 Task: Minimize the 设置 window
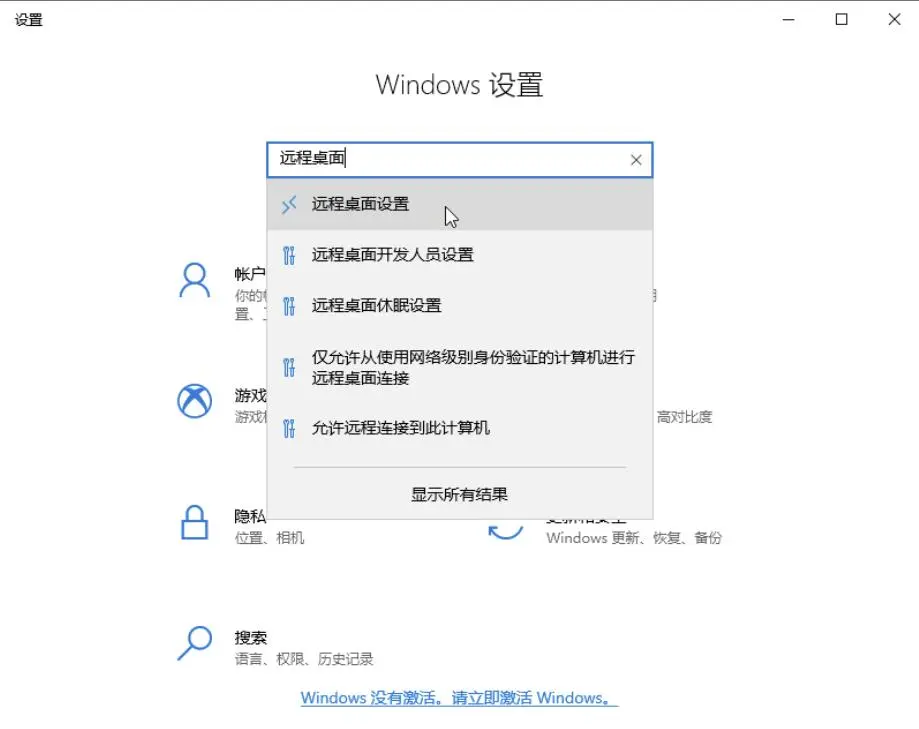click(789, 19)
